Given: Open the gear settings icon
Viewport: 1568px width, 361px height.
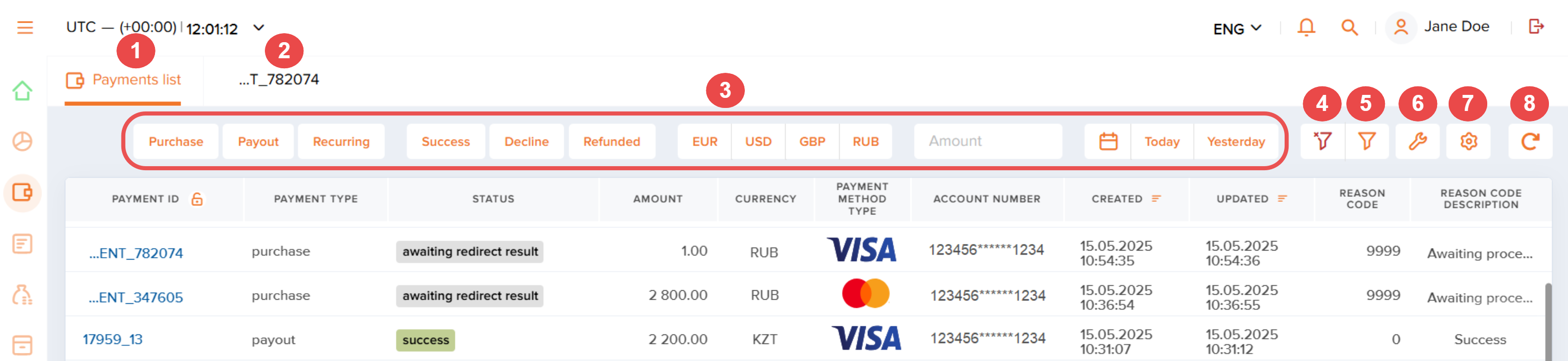Looking at the screenshot, I should [x=1468, y=142].
